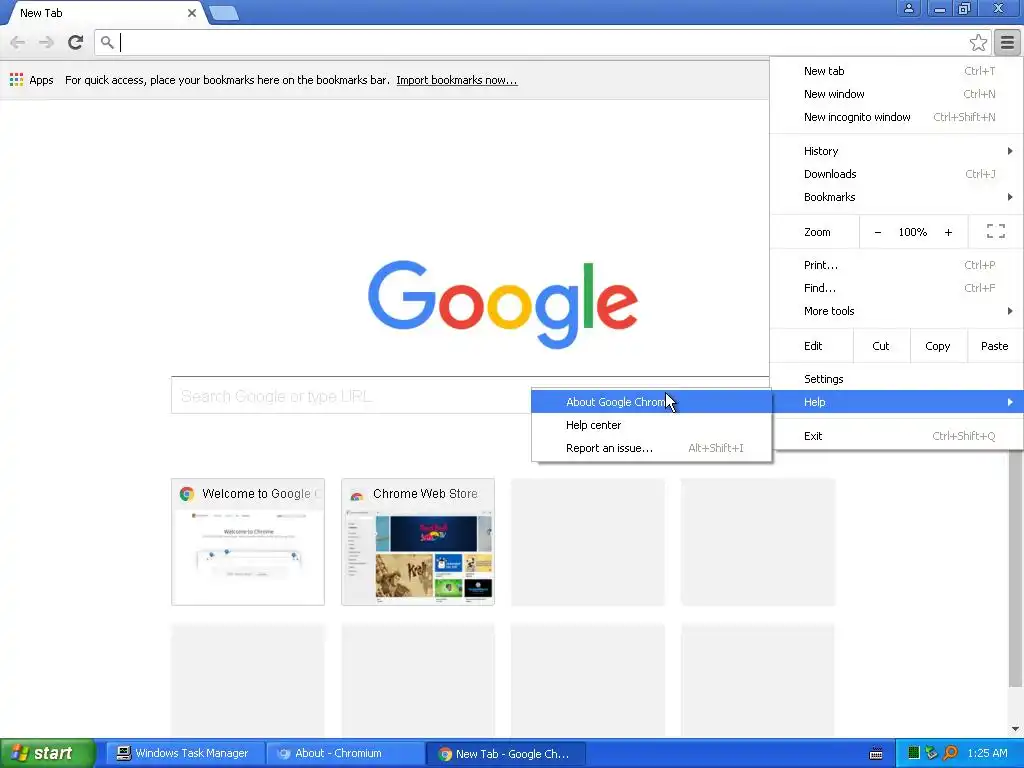This screenshot has height=768, width=1024.
Task: Click the orange magnifier tray icon
Action: (x=951, y=753)
